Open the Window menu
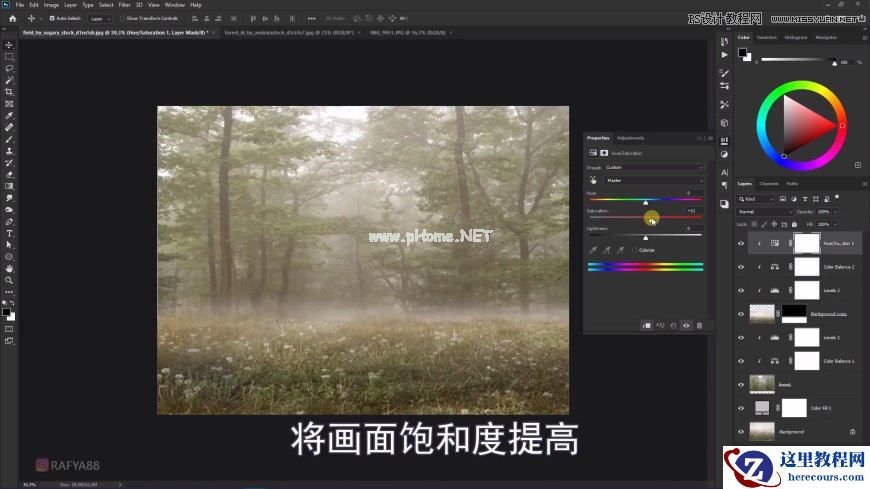870x489 pixels. pyautogui.click(x=175, y=5)
